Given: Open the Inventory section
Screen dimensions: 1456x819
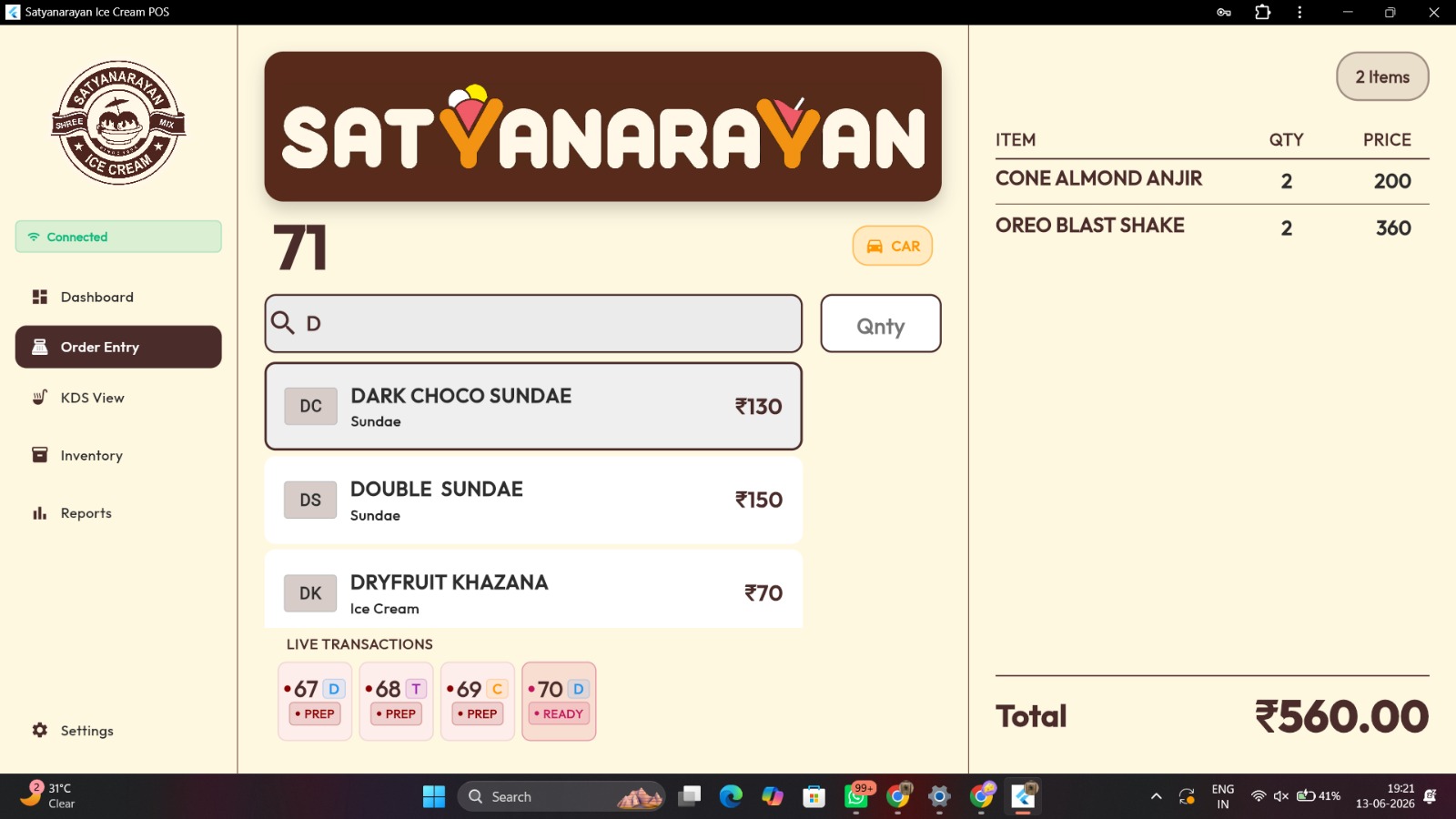Looking at the screenshot, I should pos(118,455).
